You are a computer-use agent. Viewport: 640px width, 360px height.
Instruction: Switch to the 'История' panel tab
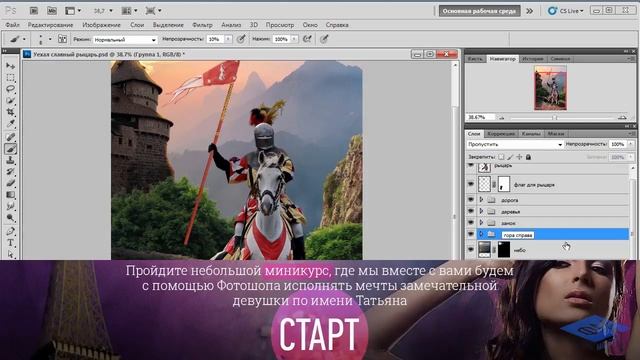point(533,59)
